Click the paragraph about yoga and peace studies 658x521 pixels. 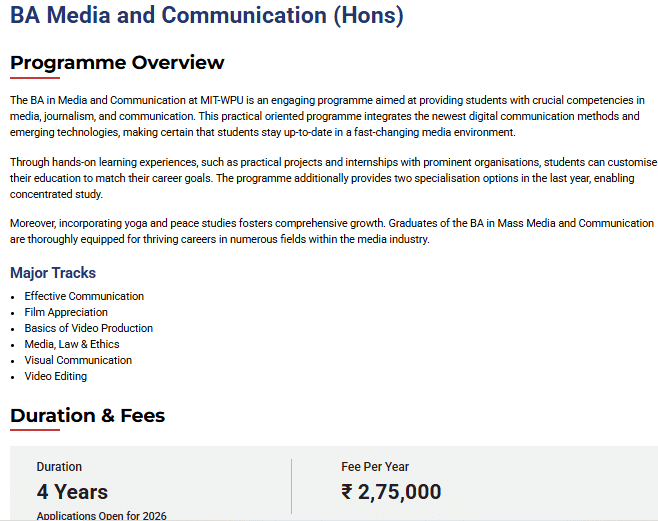point(326,232)
